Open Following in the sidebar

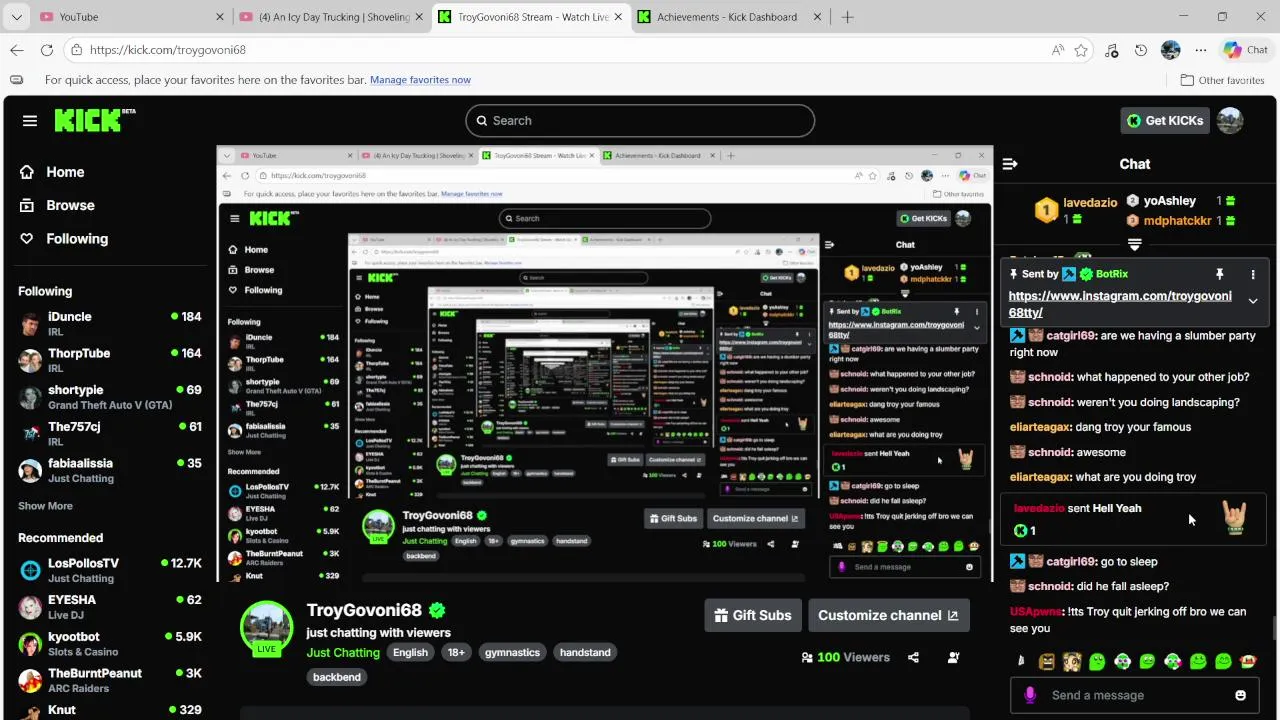(x=64, y=239)
